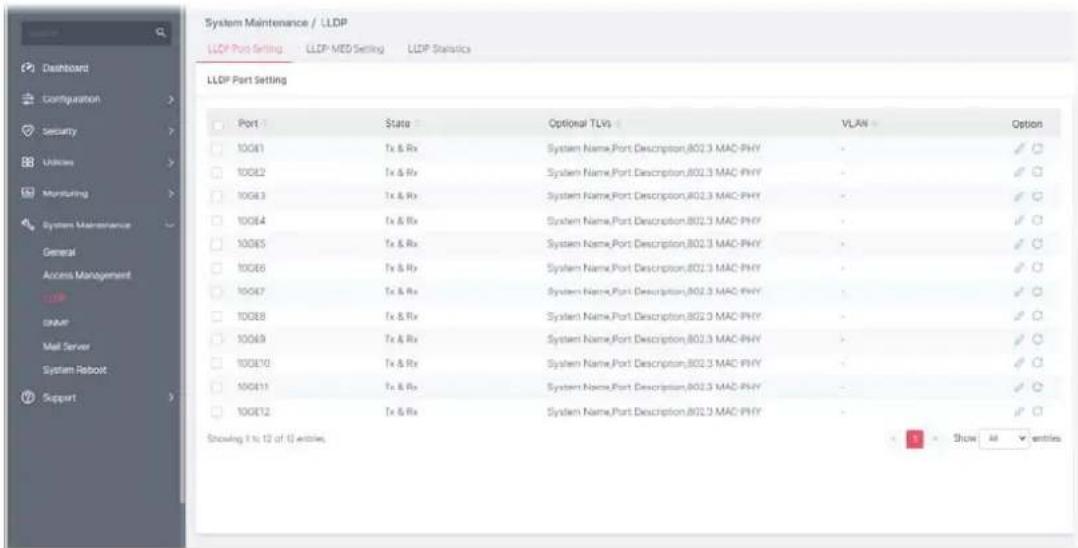The image size is (1078, 548).
Task: Reset port 10GE12 with refresh icon
Action: point(1038,410)
